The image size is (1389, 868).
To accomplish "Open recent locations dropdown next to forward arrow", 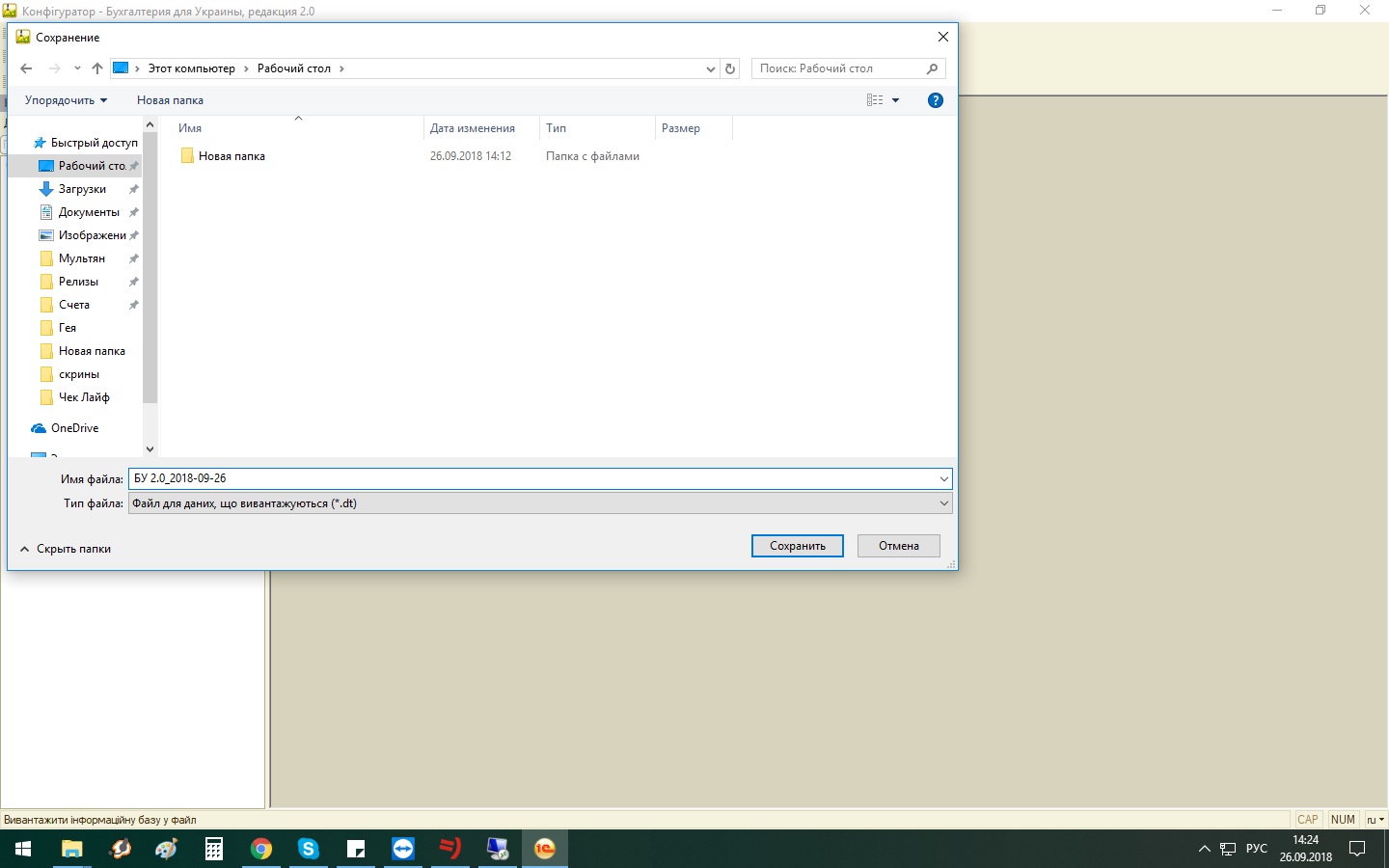I will [77, 68].
